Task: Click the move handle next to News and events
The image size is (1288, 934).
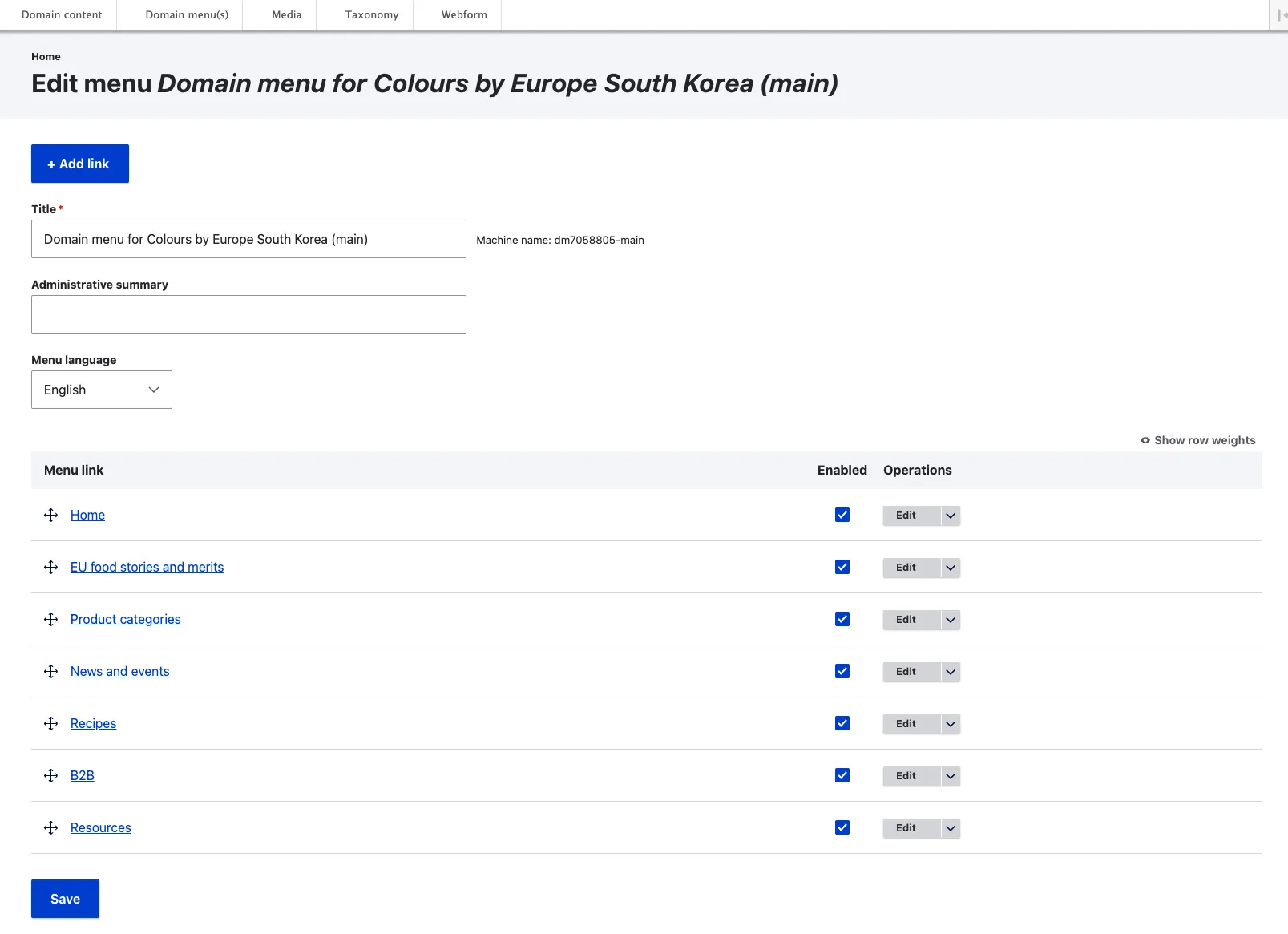Action: [x=50, y=671]
